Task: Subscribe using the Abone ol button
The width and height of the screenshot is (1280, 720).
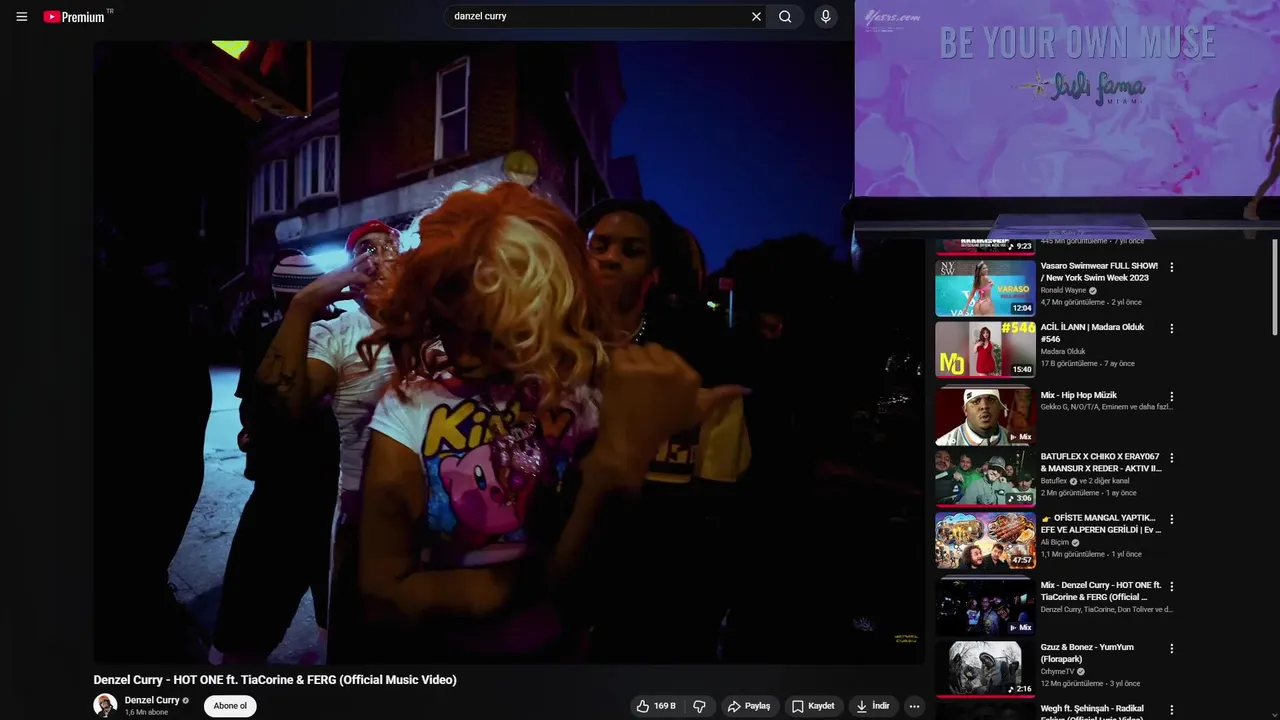Action: (x=230, y=706)
